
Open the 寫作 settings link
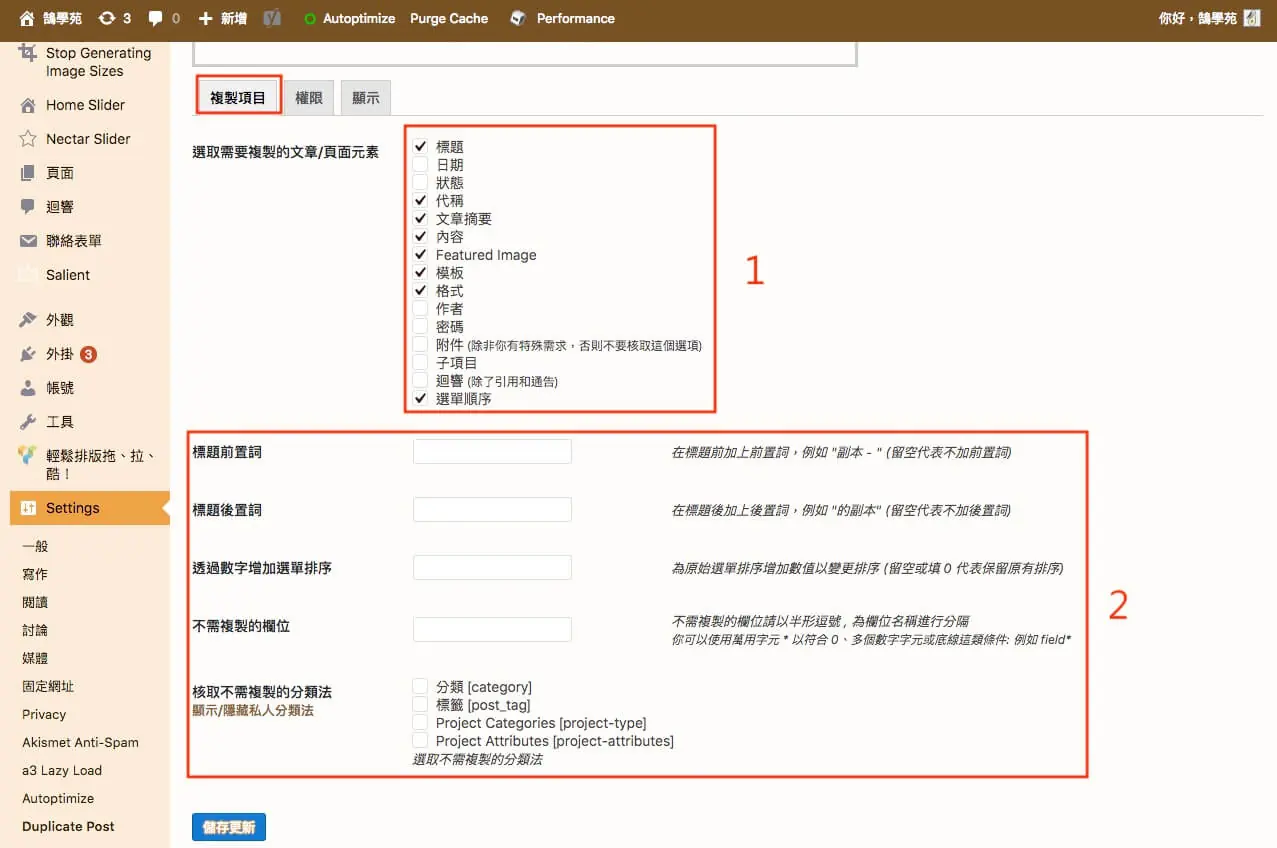(35, 574)
